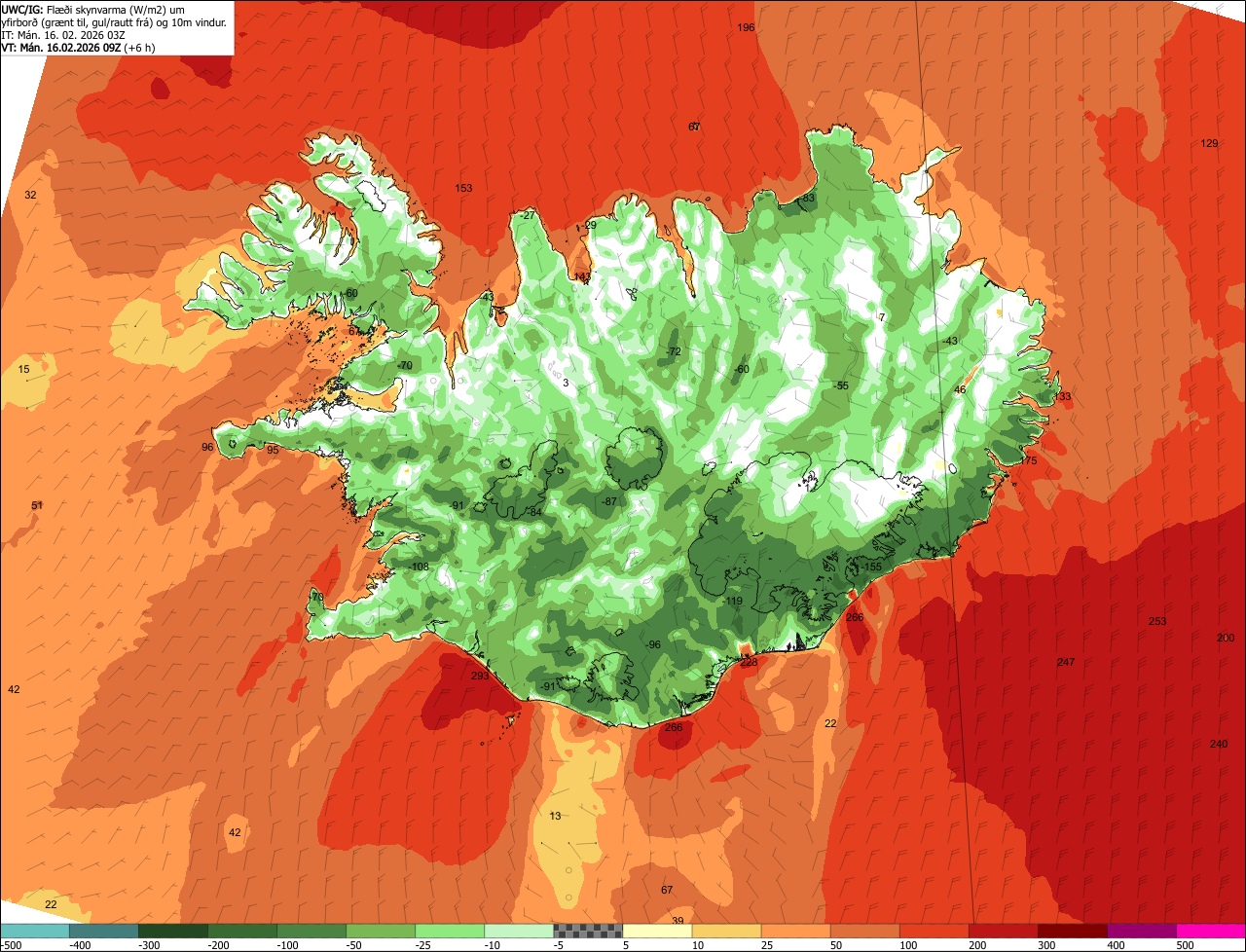Click the '-55' value in the eastern highlands
This screenshot has width=1246, height=952.
pos(840,386)
